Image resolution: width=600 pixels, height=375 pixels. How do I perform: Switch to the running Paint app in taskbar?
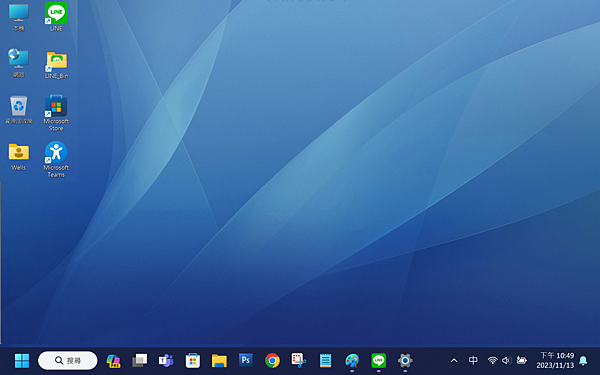352,360
